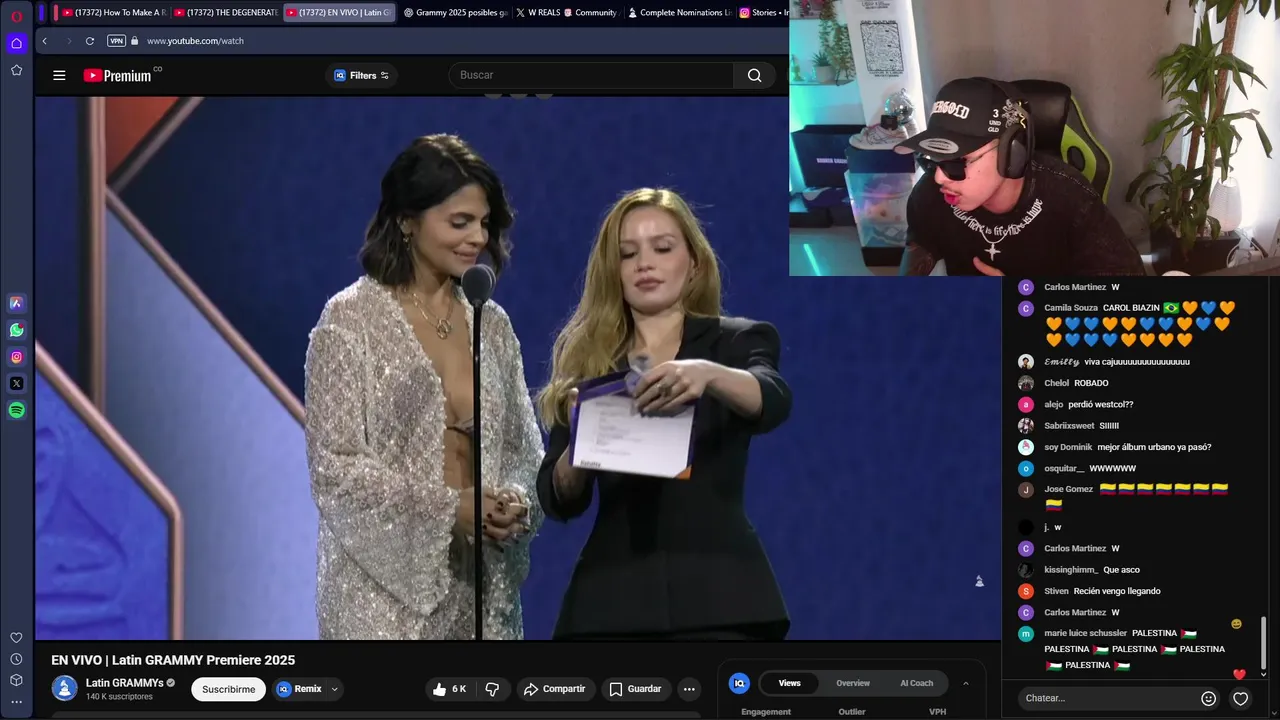Click the Suscribirme button

point(228,689)
